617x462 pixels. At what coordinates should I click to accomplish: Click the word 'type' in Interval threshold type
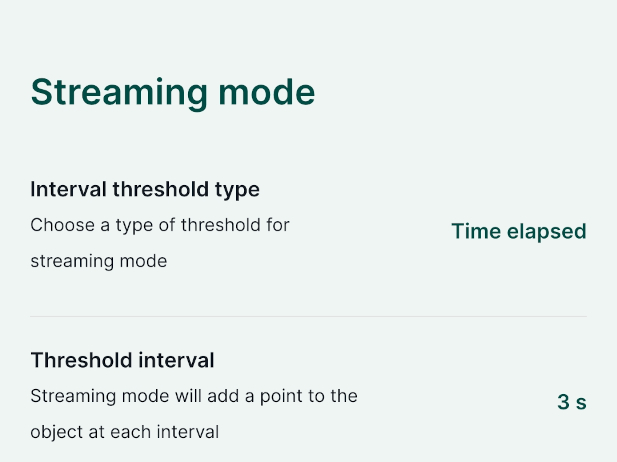pyautogui.click(x=239, y=189)
